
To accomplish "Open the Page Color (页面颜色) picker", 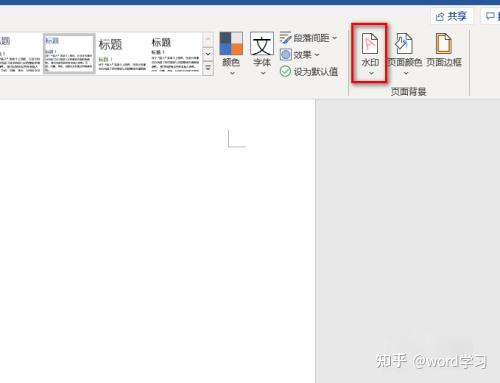I will click(405, 53).
